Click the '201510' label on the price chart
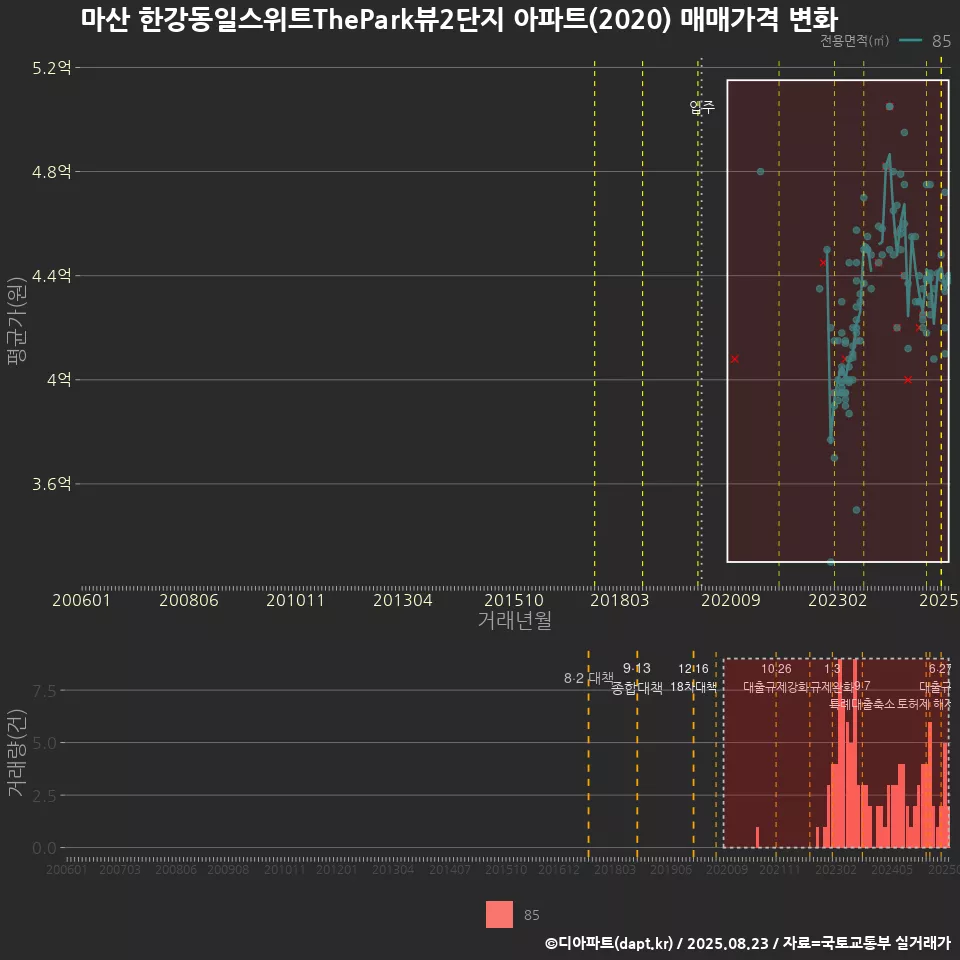This screenshot has height=960, width=960. point(514,600)
